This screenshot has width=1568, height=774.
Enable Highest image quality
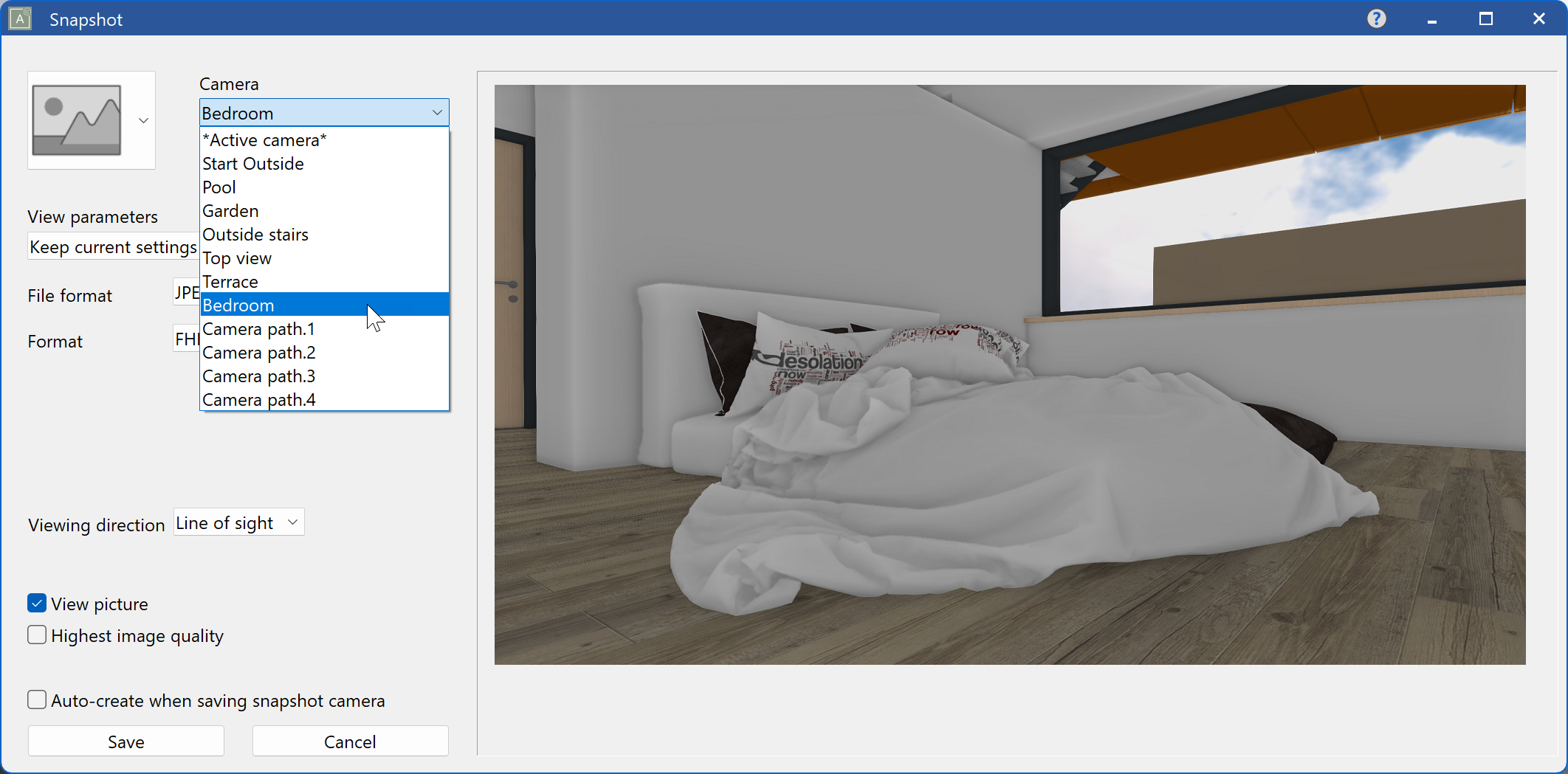pos(37,635)
